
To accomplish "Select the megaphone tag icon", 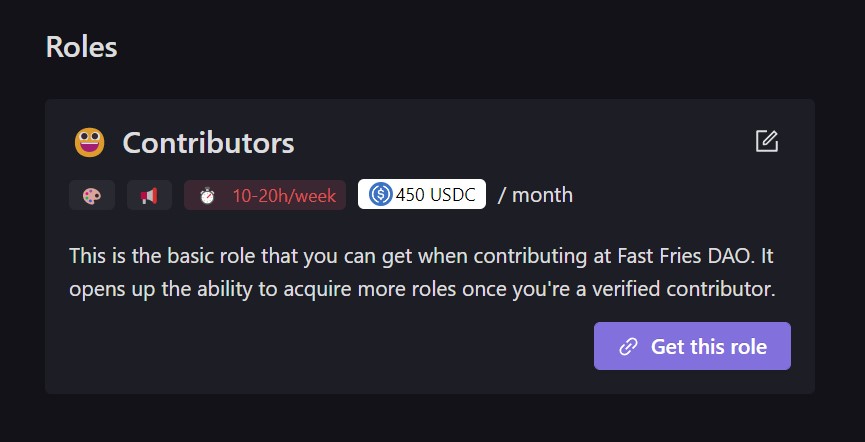I will point(149,195).
